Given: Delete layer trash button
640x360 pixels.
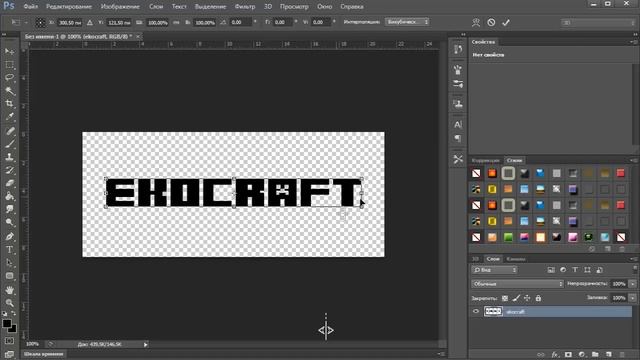Looking at the screenshot, I should (622, 354).
